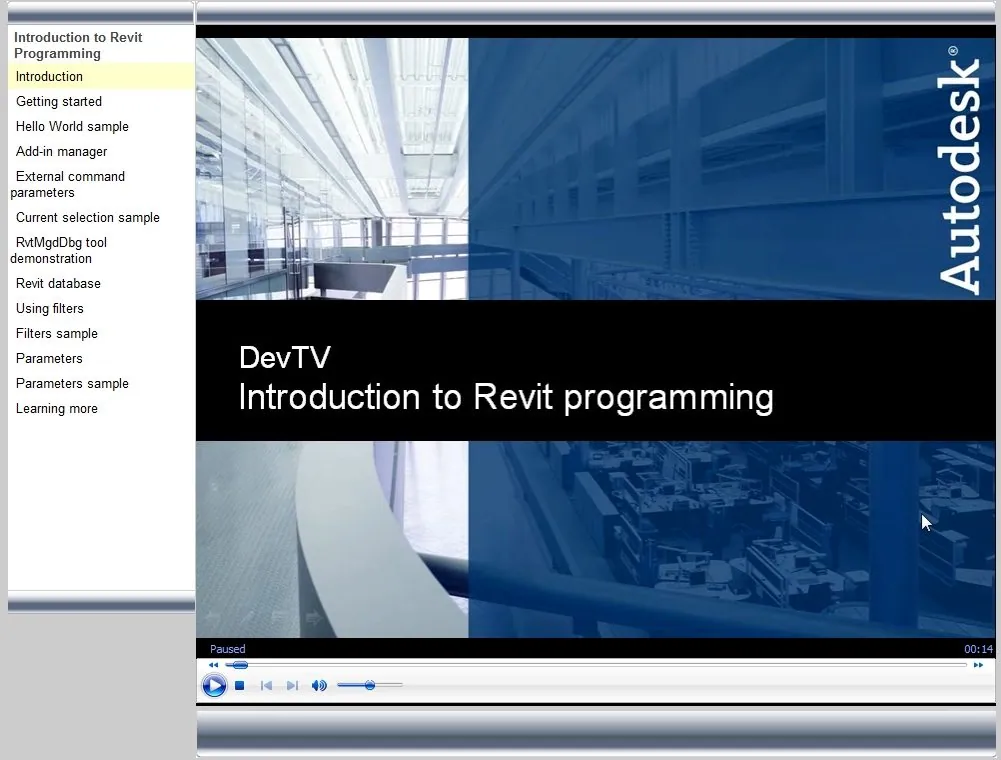Screen dimensions: 1001x760
Task: Click the fast-forward double-arrow icon
Action: click(x=978, y=665)
